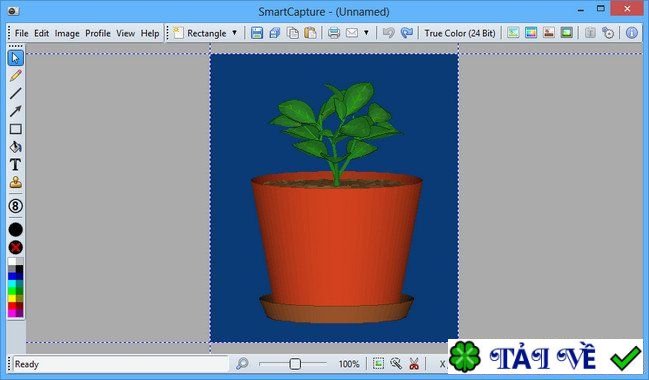Pick the white palette swatch
Viewport: 649px width, 380px height.
(x=12, y=262)
